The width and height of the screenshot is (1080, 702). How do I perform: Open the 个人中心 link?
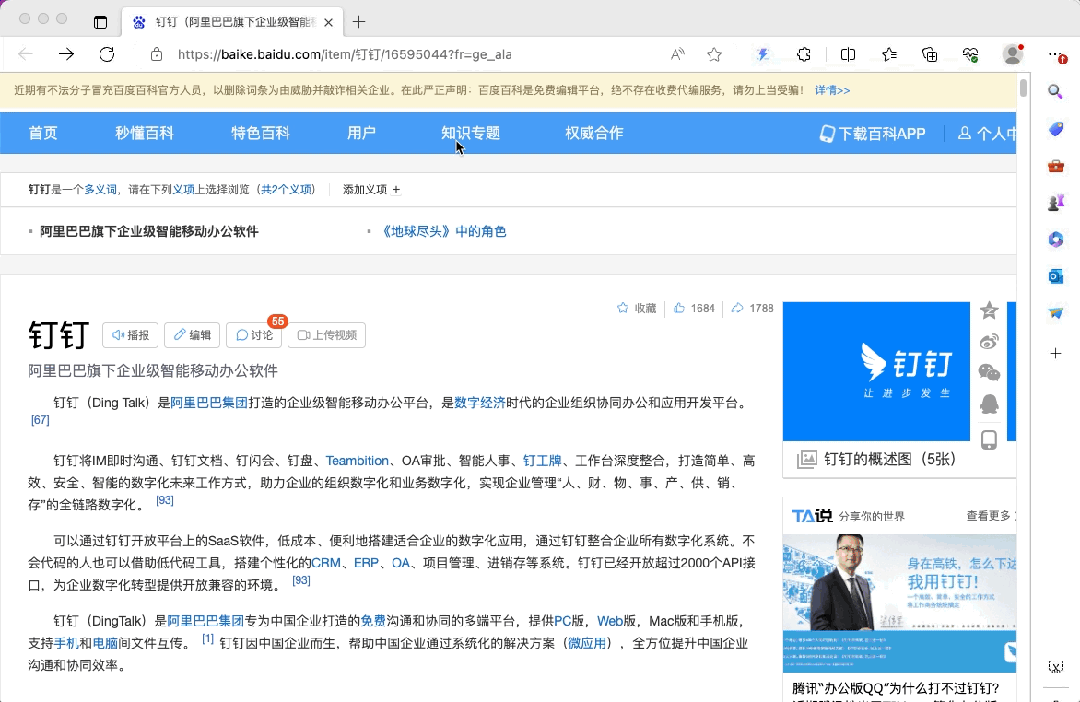coord(987,134)
